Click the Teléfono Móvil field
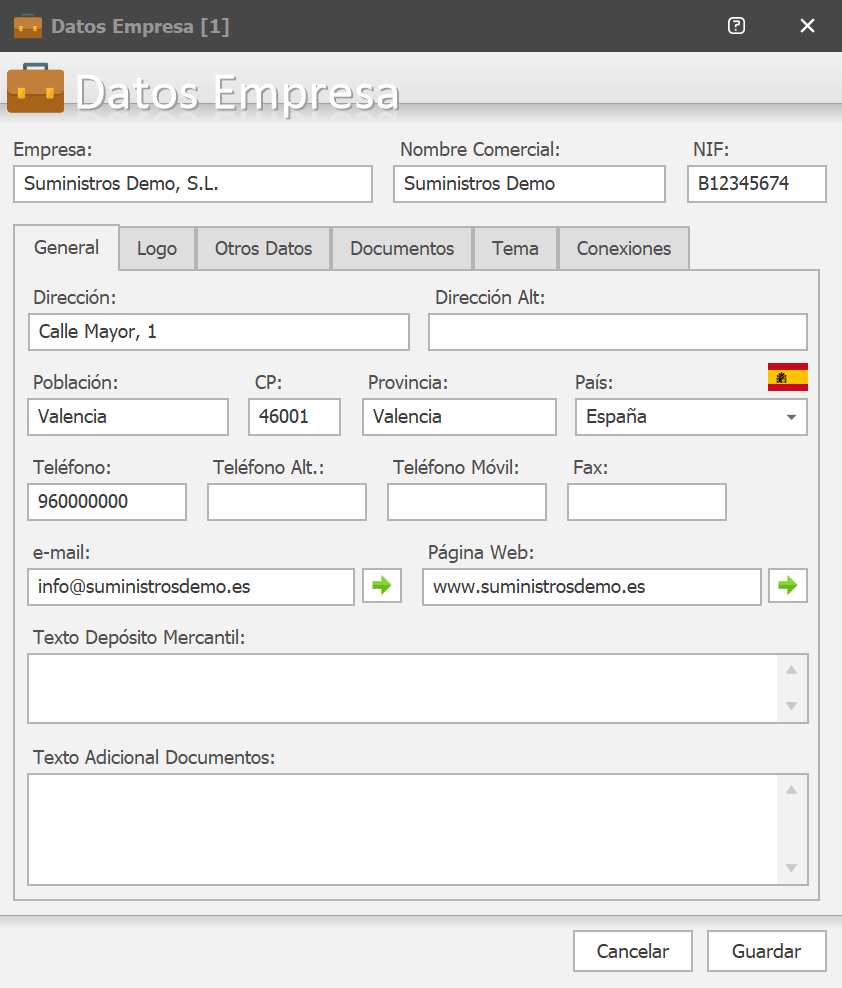Image resolution: width=842 pixels, height=988 pixels. (467, 502)
